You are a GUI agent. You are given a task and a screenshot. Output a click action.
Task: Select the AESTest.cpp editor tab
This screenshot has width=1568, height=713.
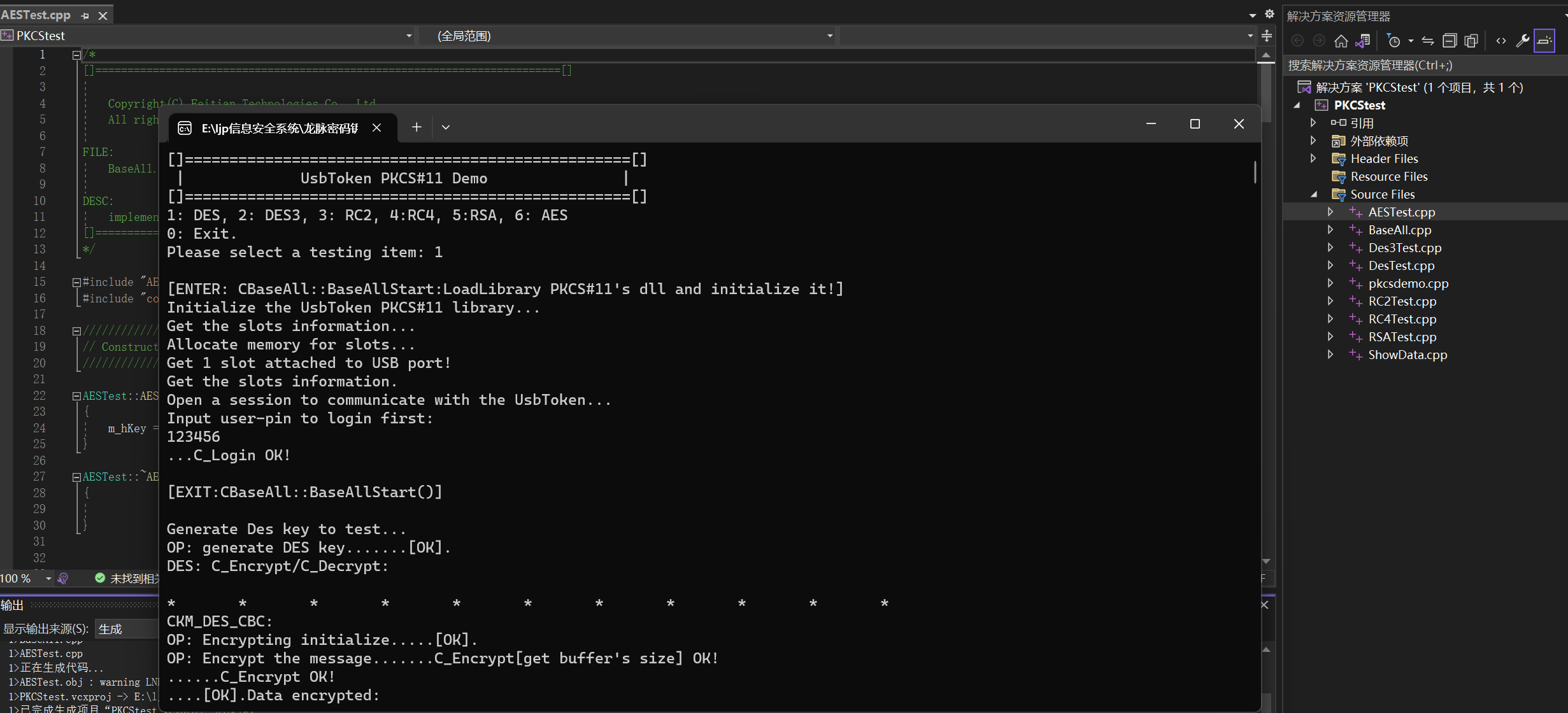[x=36, y=15]
